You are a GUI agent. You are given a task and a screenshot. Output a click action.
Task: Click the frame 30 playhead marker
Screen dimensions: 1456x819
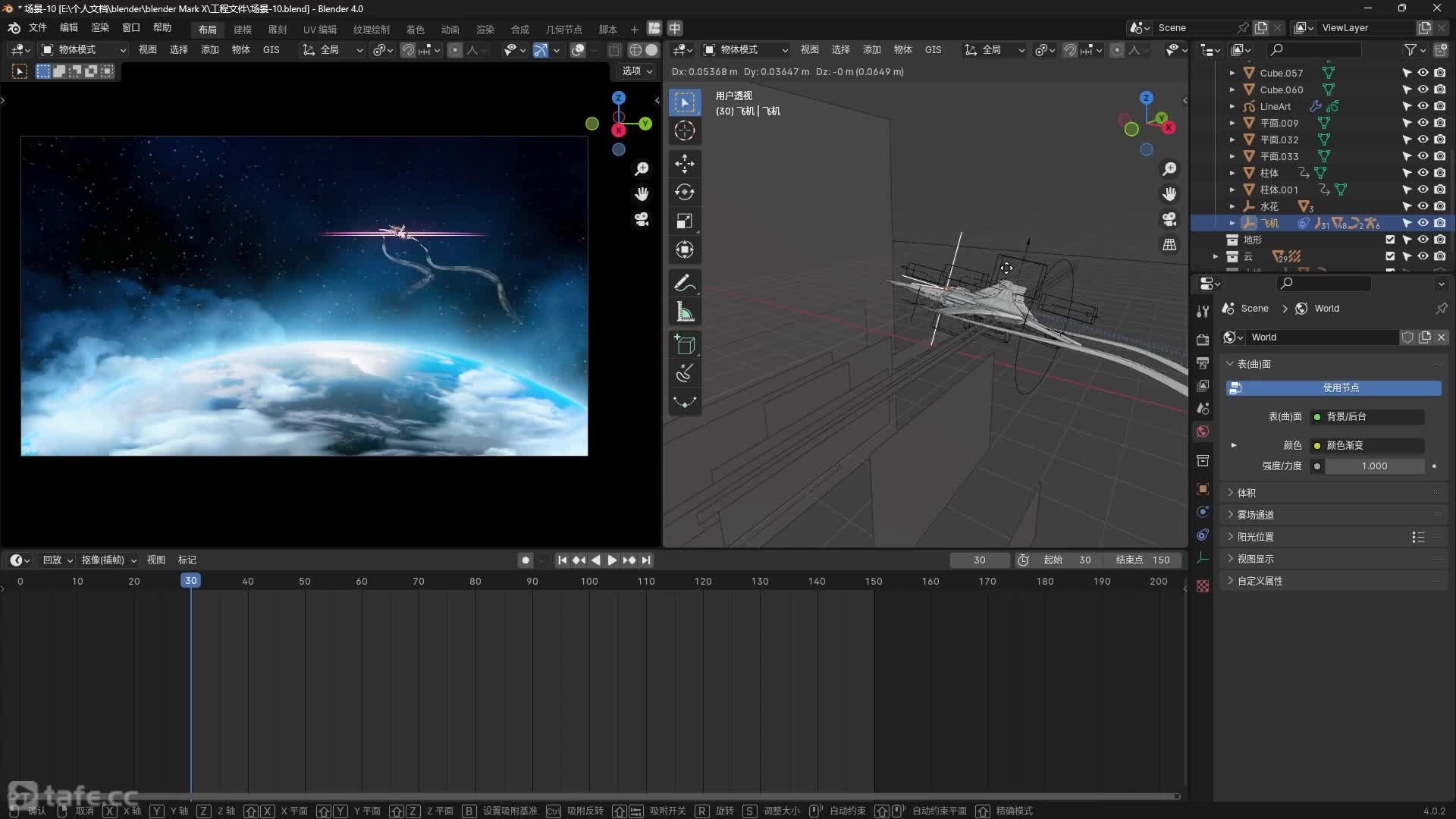tap(190, 581)
